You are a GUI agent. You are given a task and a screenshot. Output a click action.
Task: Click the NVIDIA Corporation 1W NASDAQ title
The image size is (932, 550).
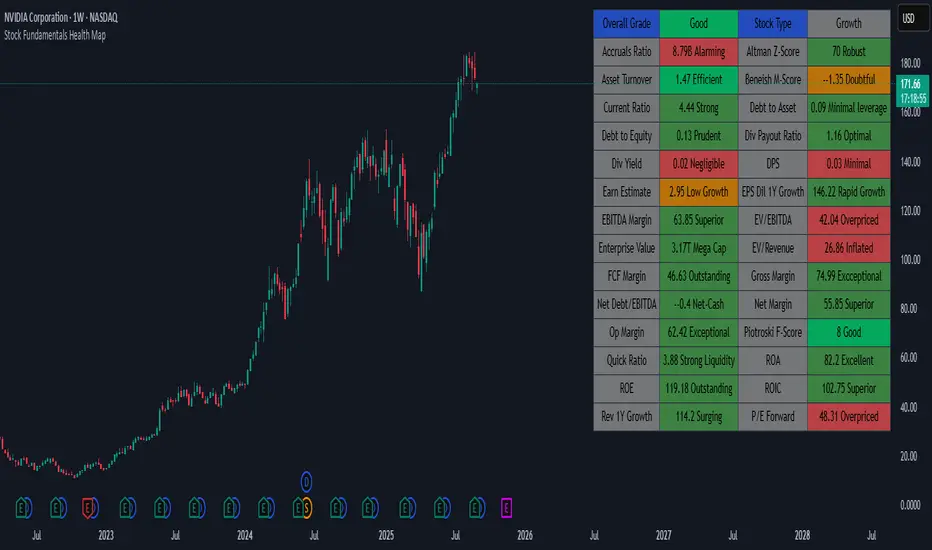[x=61, y=17]
